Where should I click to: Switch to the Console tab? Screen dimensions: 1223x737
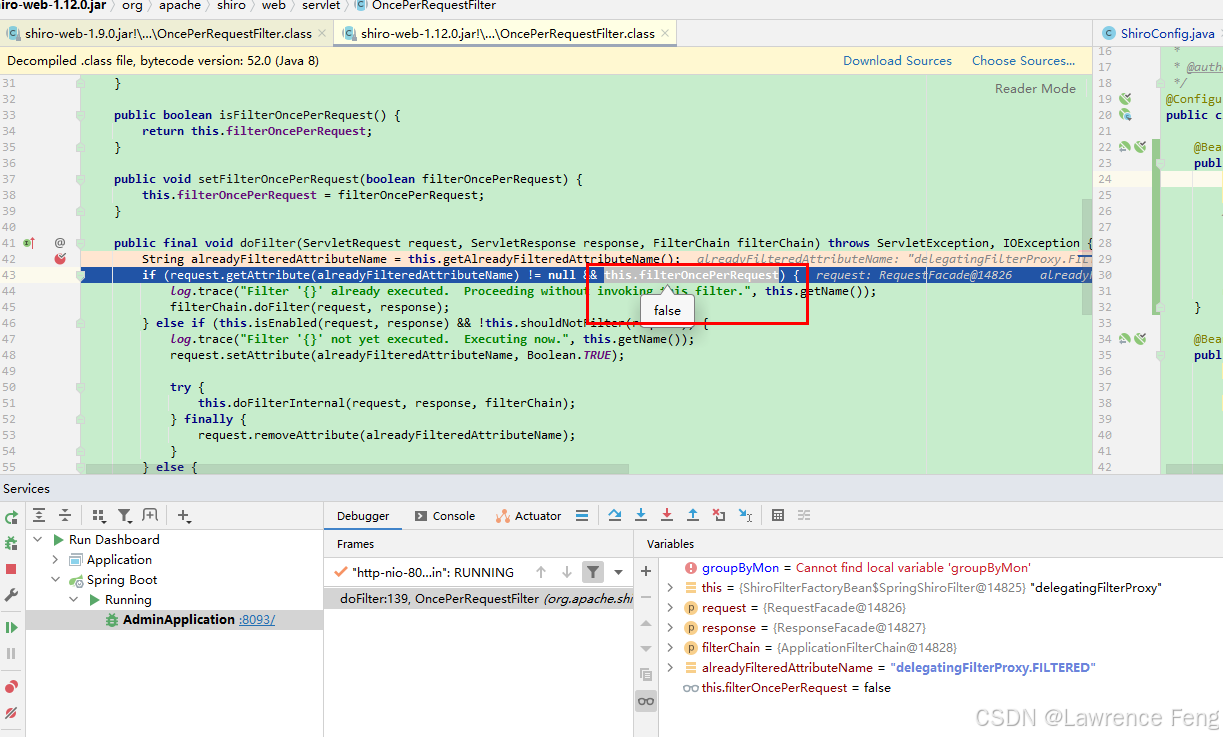point(444,516)
